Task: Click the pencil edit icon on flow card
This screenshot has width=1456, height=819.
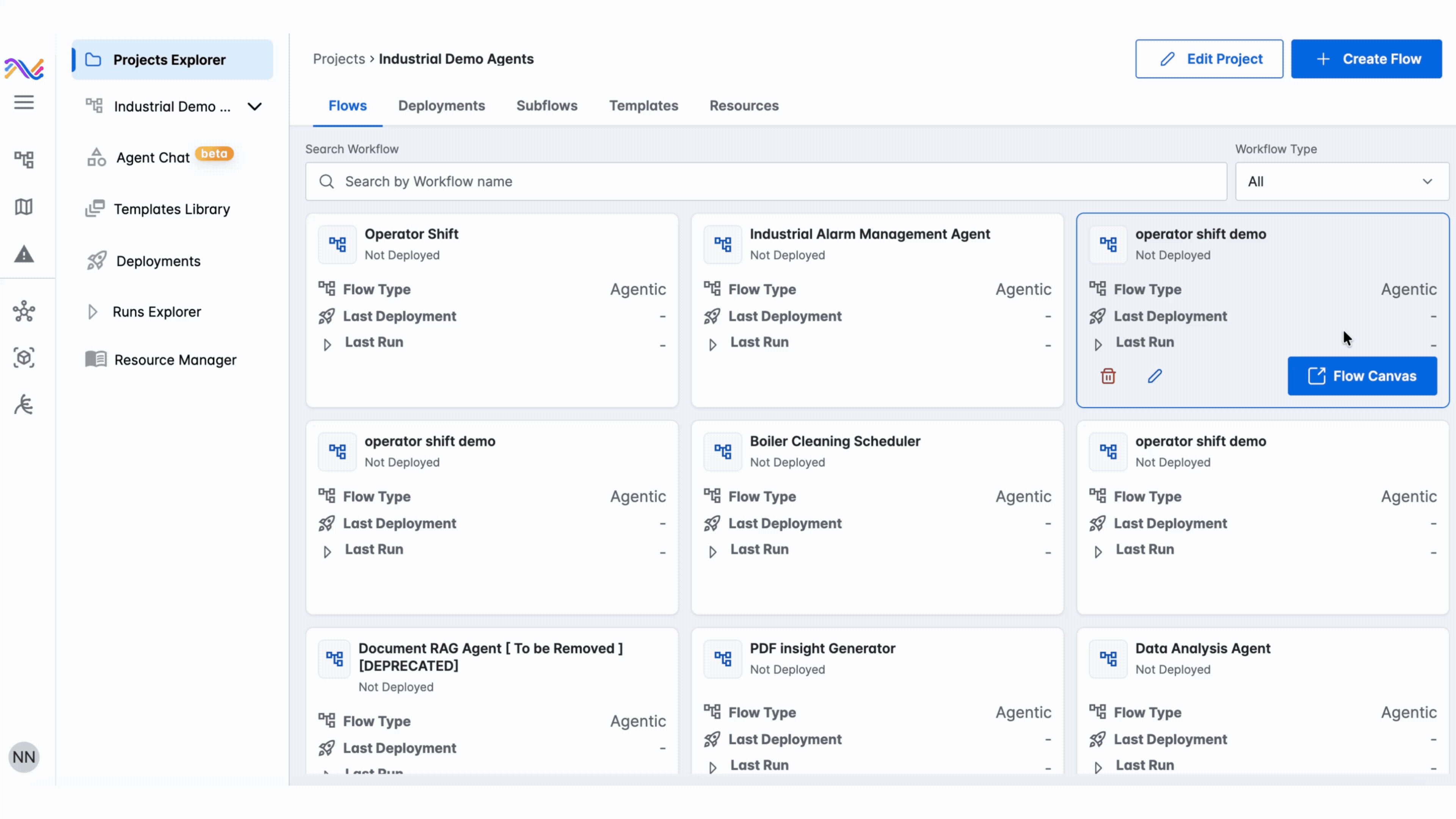Action: click(1155, 376)
